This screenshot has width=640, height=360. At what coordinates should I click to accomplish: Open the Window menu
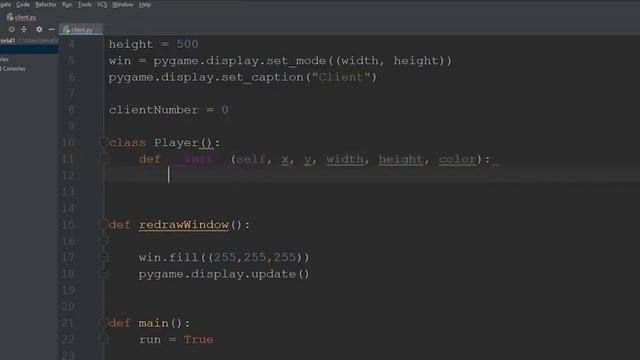point(122,4)
